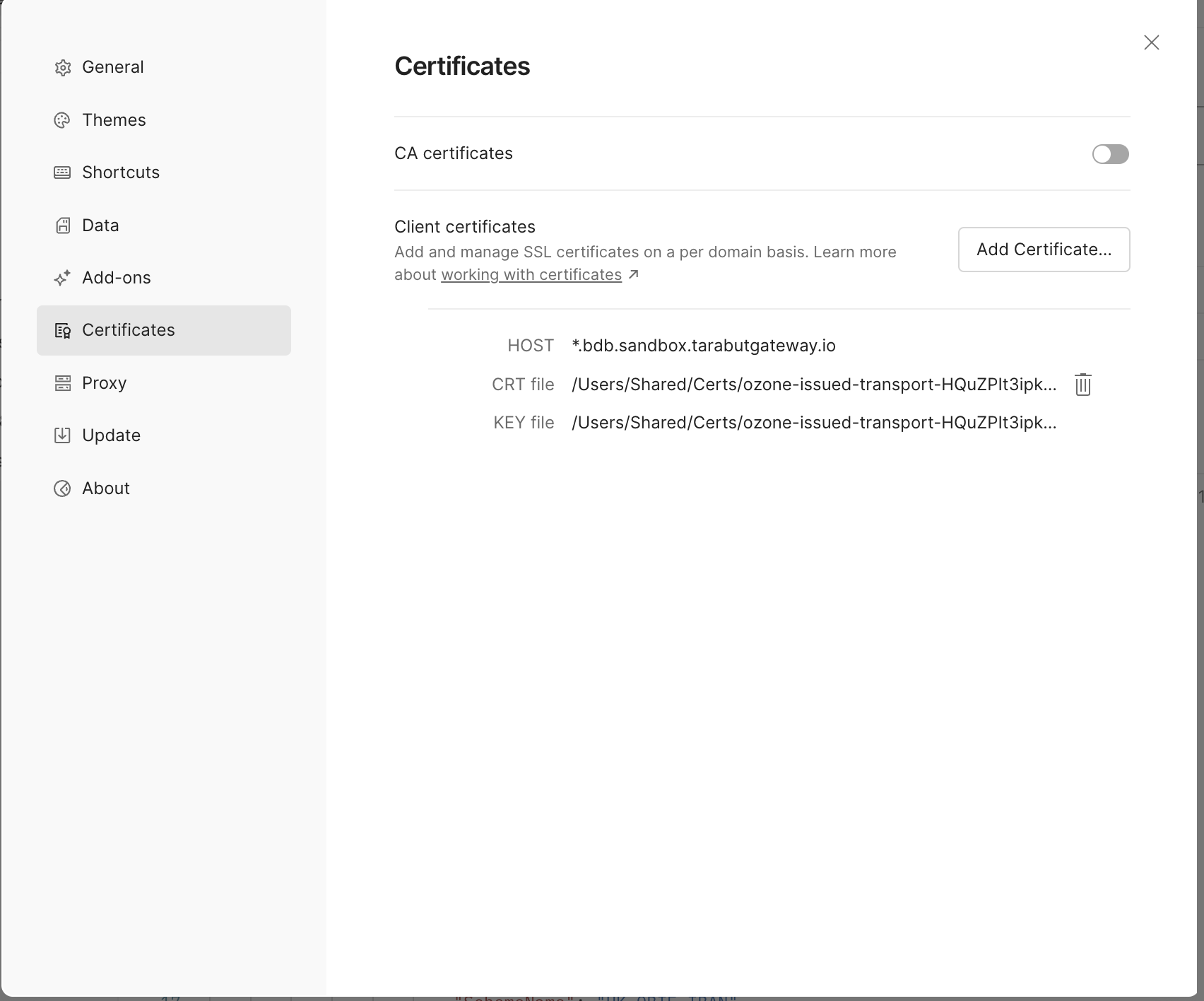Screen dimensions: 1204x1001
Task: Click the General gear icon
Action: click(63, 68)
